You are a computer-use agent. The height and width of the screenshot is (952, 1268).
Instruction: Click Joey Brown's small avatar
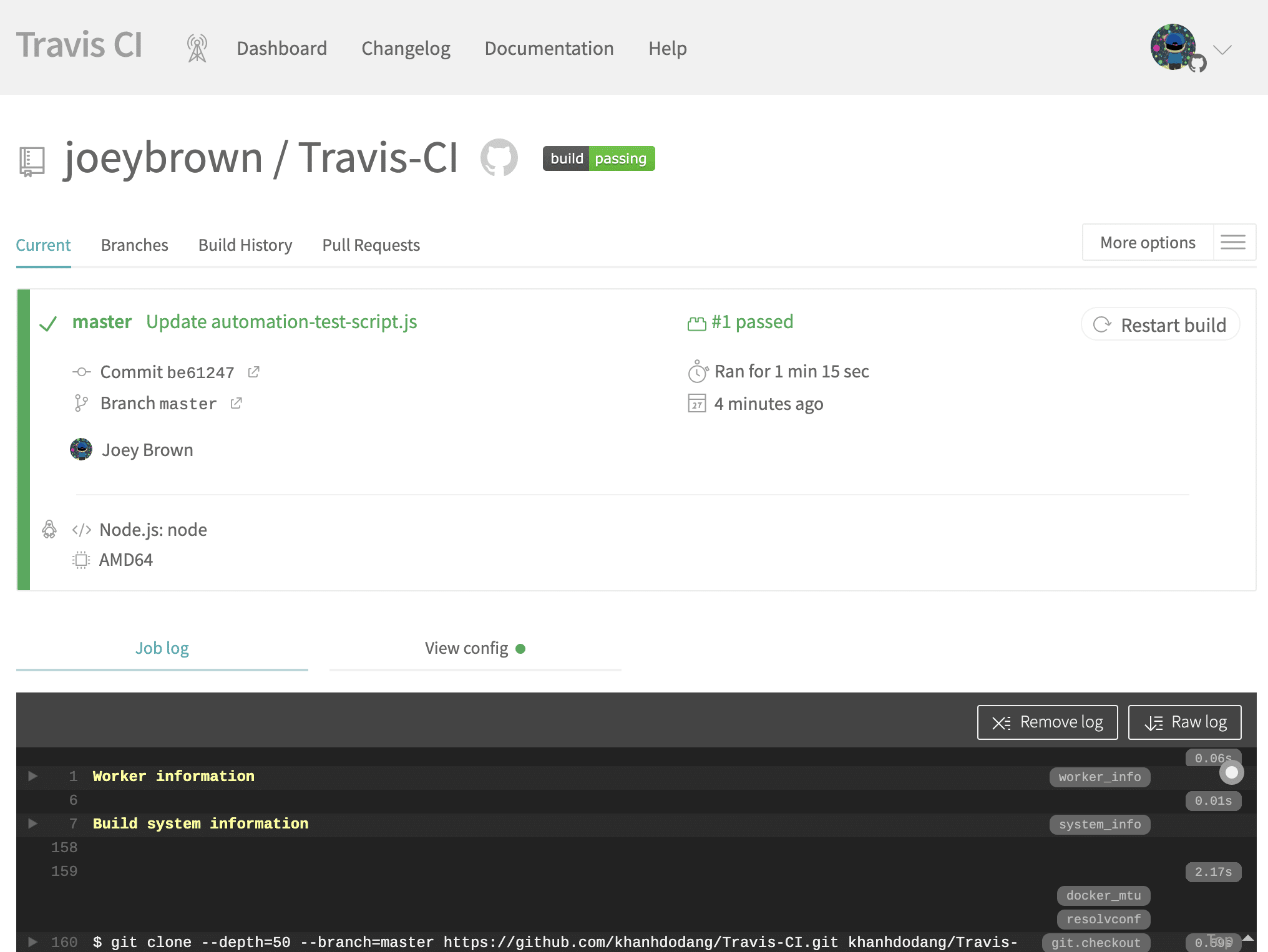[x=81, y=449]
